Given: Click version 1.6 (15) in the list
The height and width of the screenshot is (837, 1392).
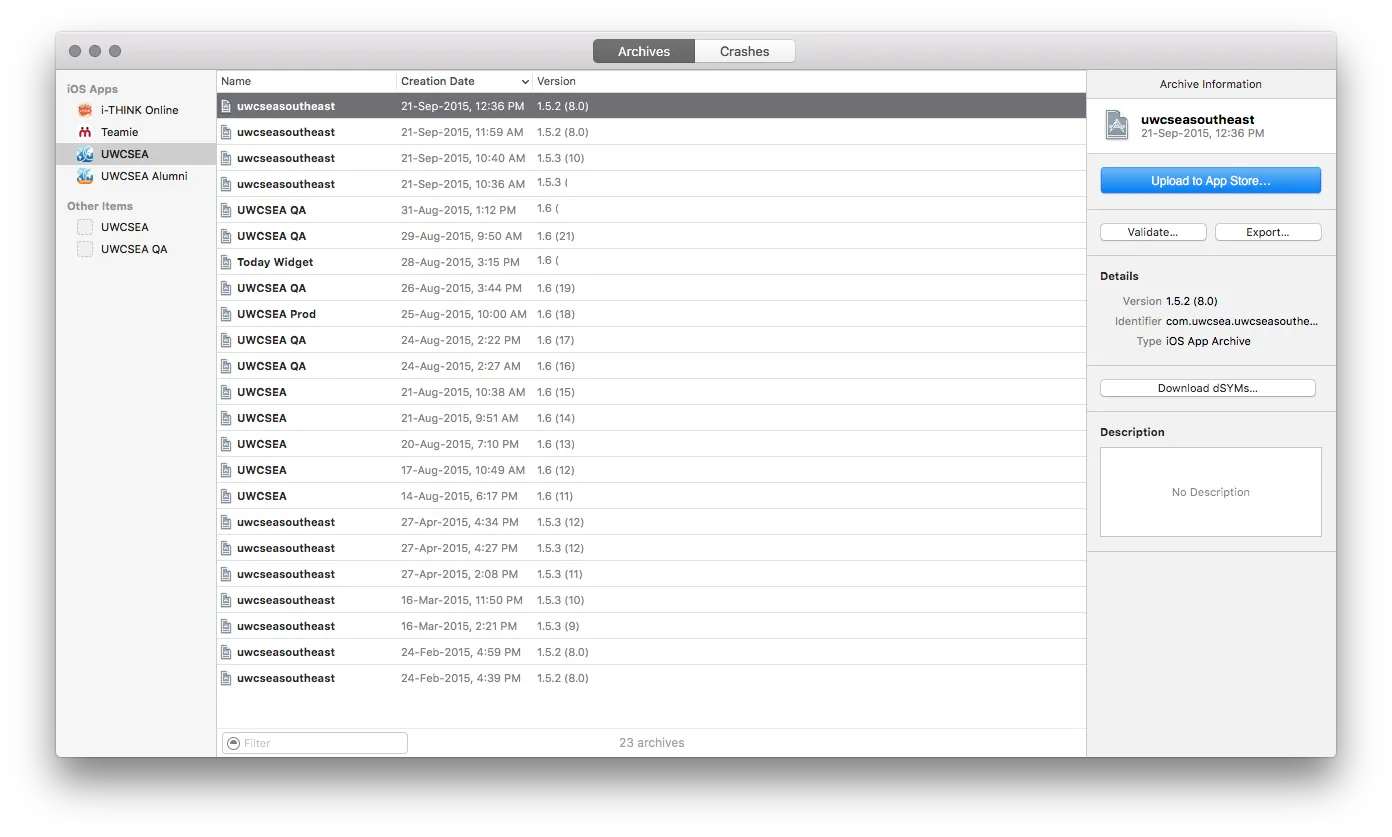Looking at the screenshot, I should click(556, 392).
